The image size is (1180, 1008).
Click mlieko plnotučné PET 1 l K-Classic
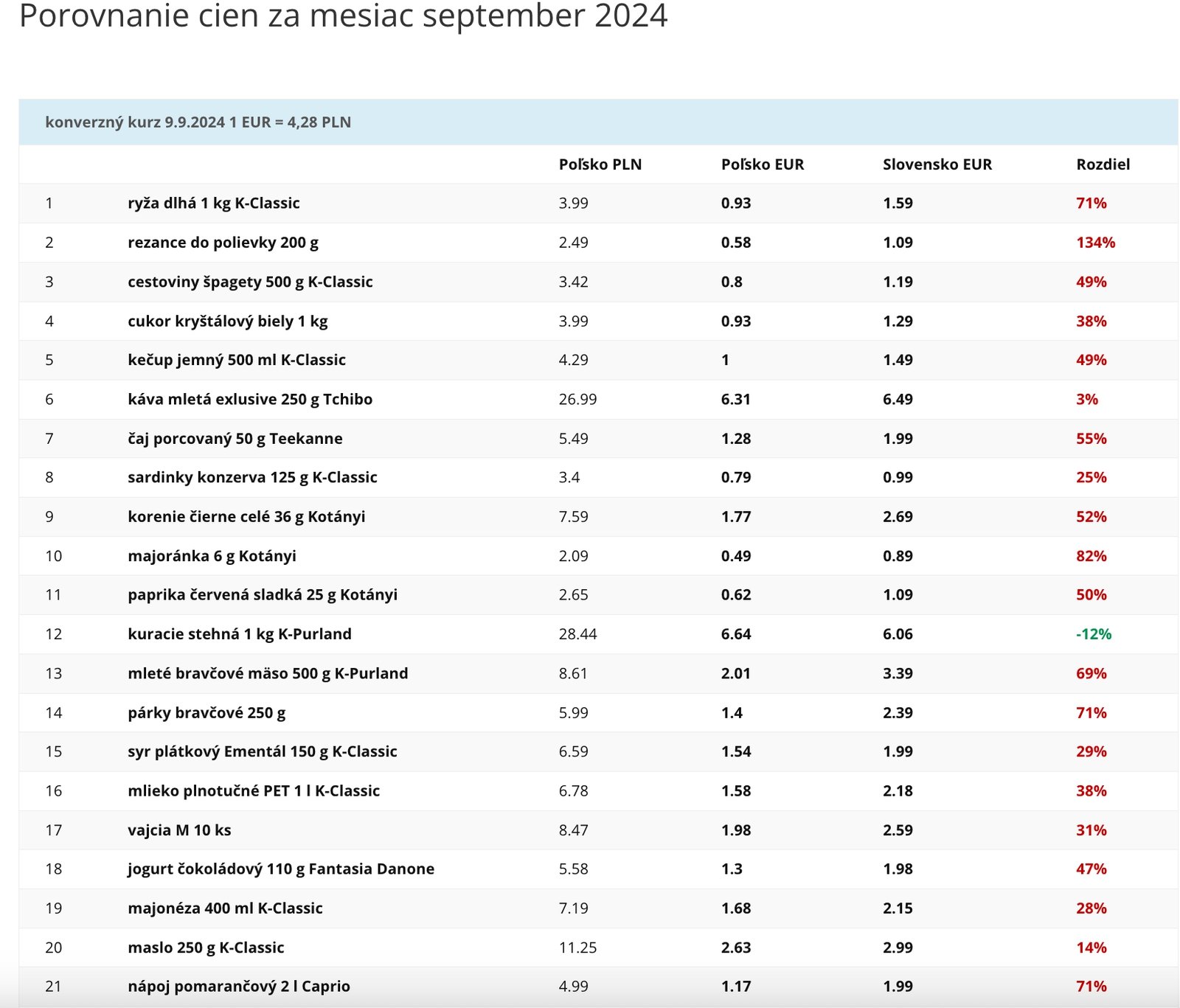coord(254,790)
